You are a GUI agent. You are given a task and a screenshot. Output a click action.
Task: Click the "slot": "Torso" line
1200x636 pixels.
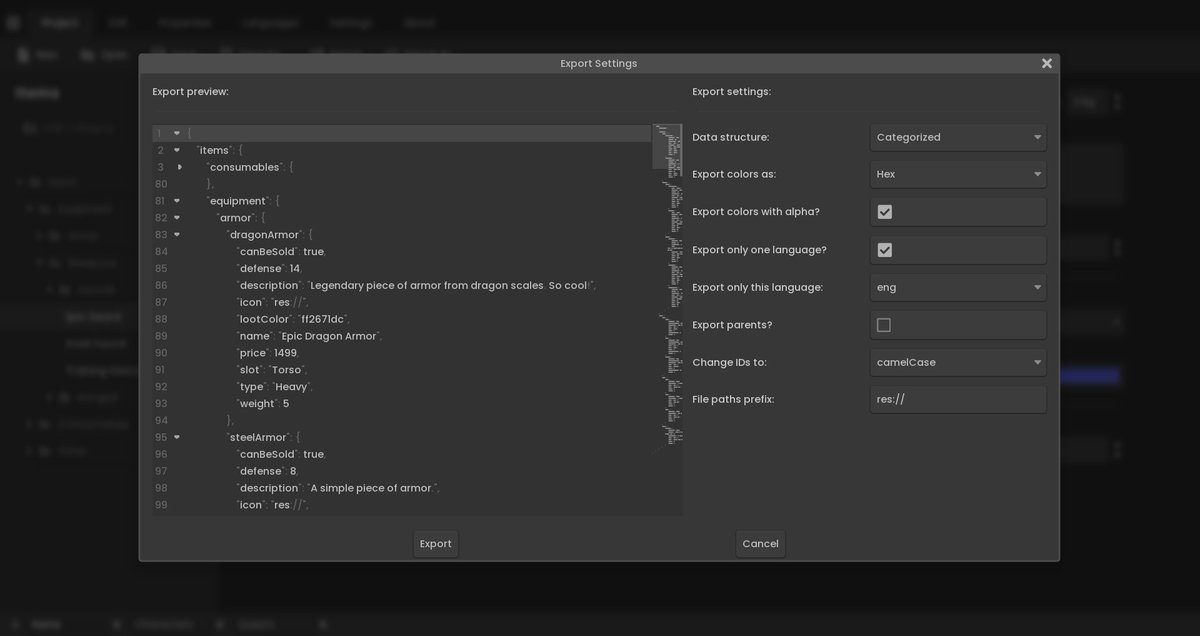[x=273, y=370]
